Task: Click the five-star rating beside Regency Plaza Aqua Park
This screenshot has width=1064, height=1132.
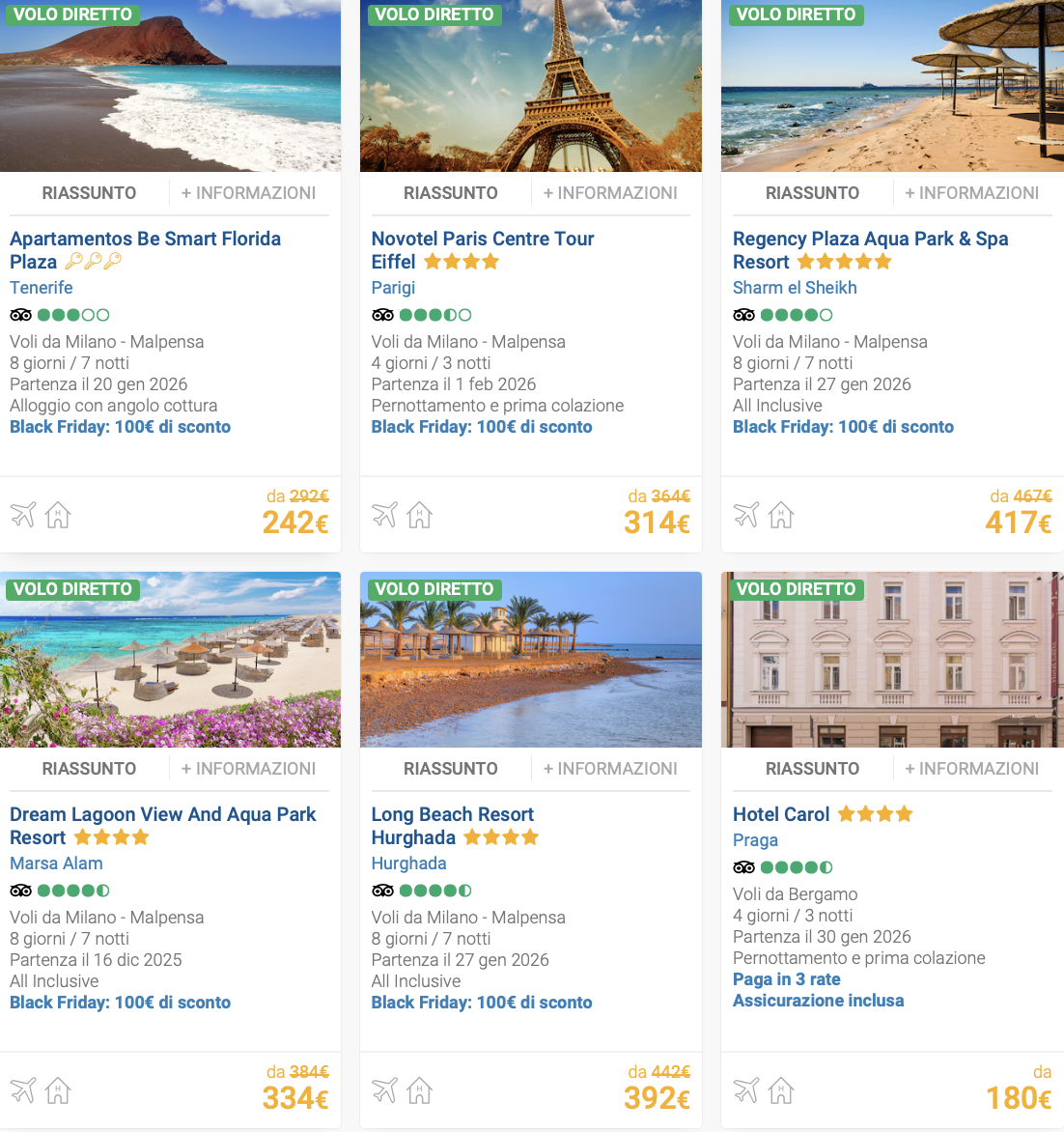Action: click(x=844, y=261)
